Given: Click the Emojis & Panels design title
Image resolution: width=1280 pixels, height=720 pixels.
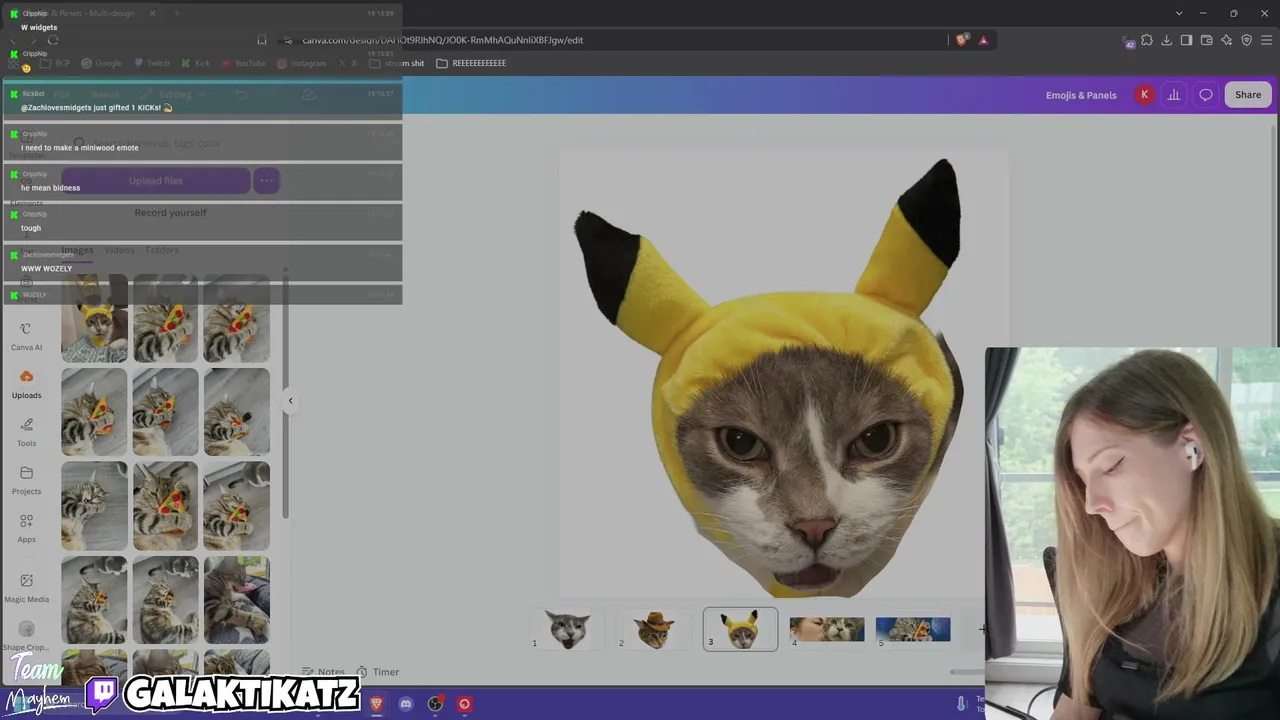Looking at the screenshot, I should (x=1081, y=95).
